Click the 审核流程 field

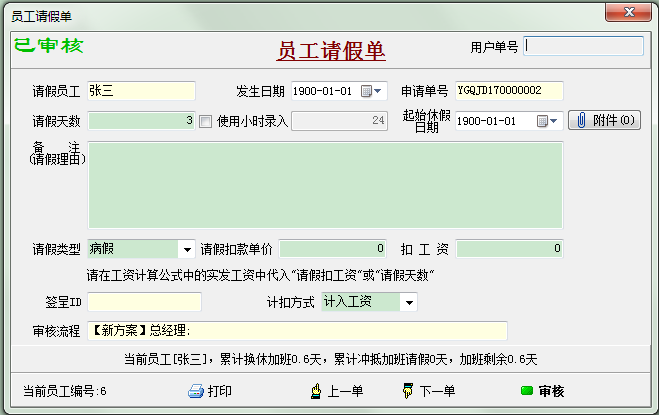298,331
